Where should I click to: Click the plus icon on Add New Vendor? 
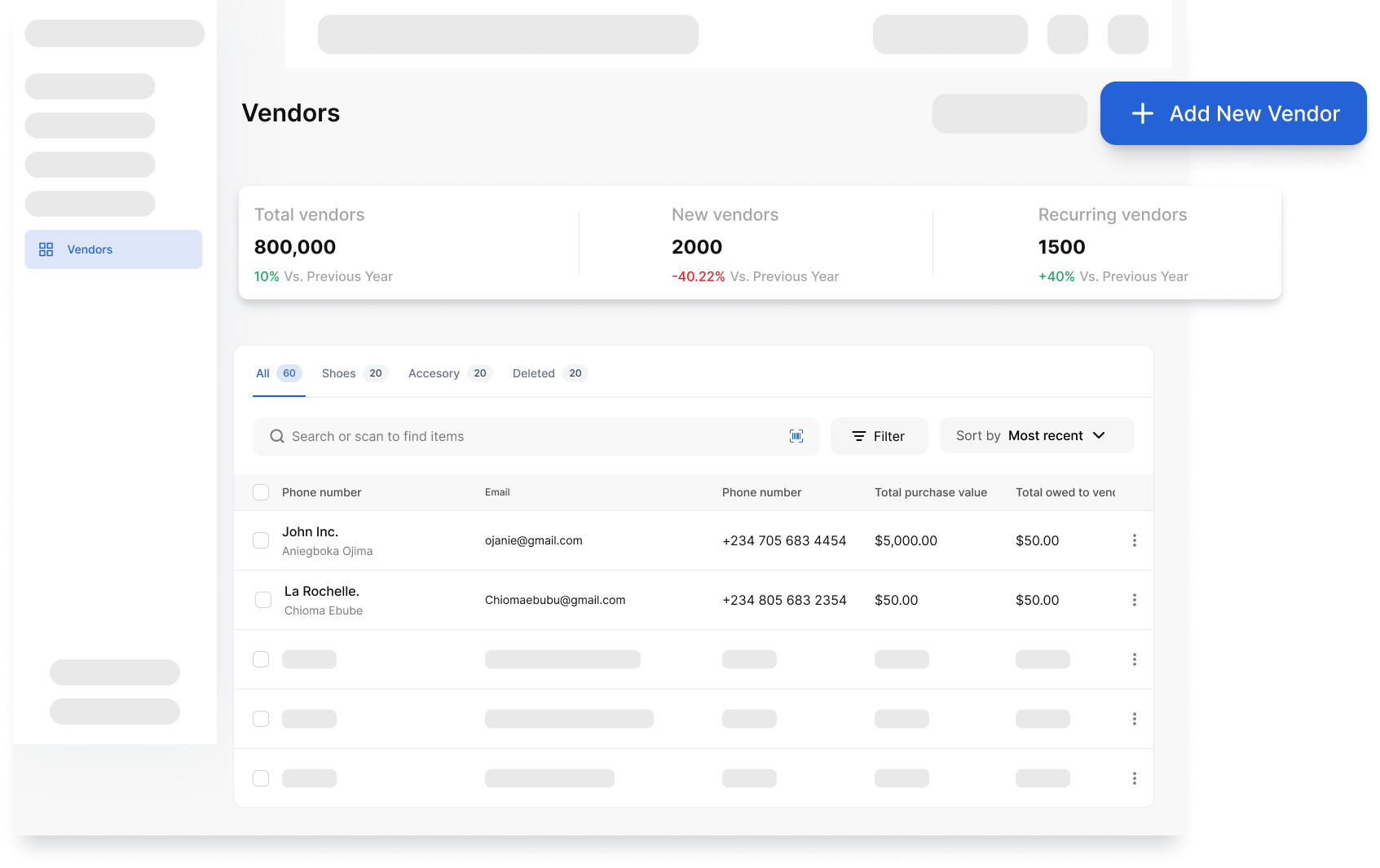pyautogui.click(x=1143, y=113)
